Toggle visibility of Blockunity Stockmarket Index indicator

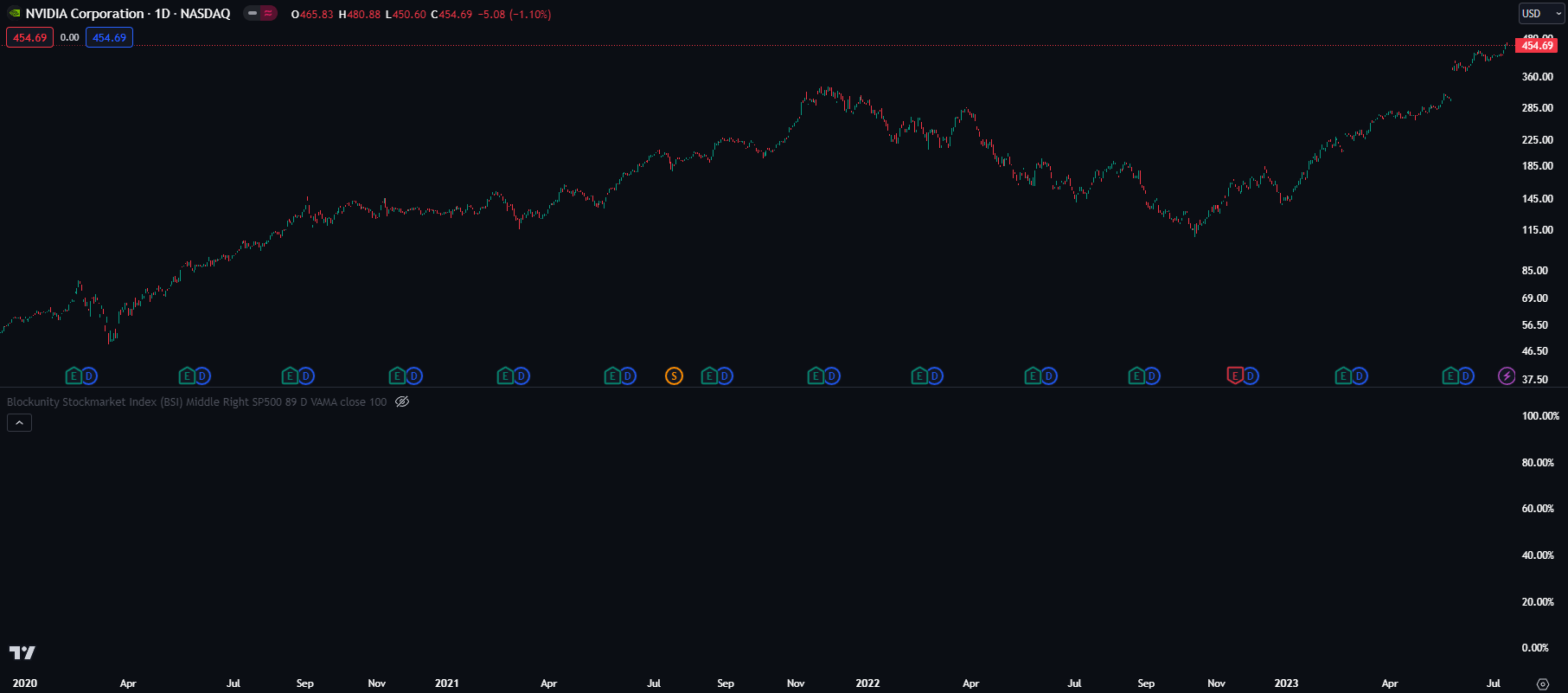pos(402,401)
